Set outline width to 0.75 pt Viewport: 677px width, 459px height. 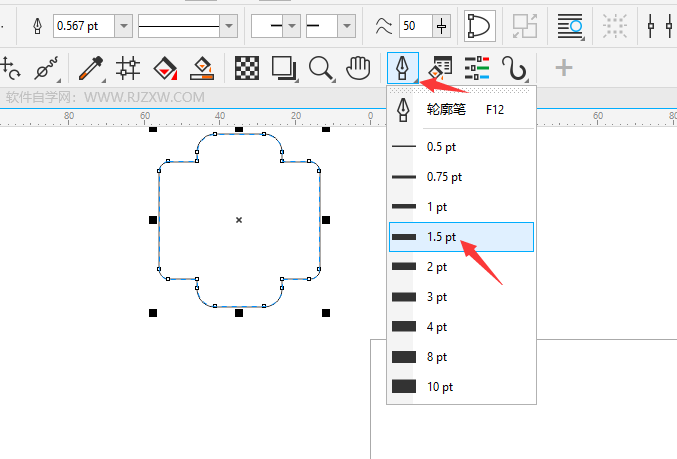(x=461, y=177)
